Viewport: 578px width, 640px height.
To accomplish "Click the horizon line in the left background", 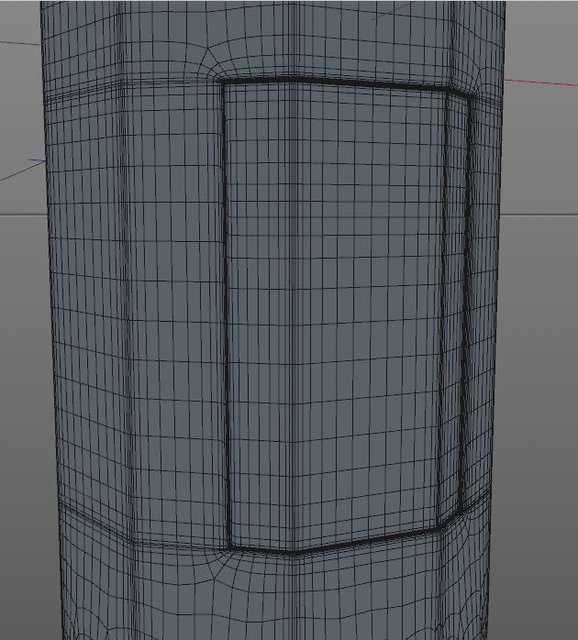I will tap(24, 214).
